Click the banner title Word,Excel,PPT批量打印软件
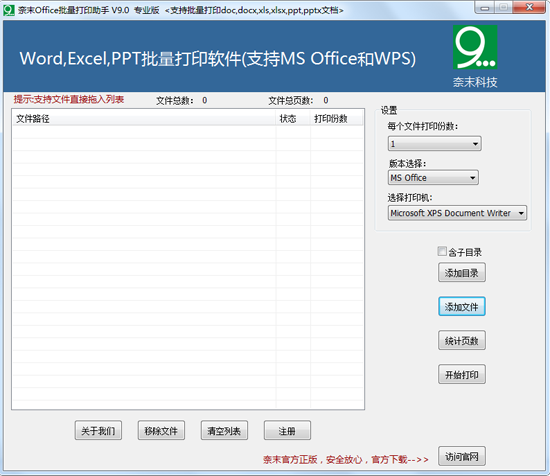The image size is (550, 476). pos(217,58)
